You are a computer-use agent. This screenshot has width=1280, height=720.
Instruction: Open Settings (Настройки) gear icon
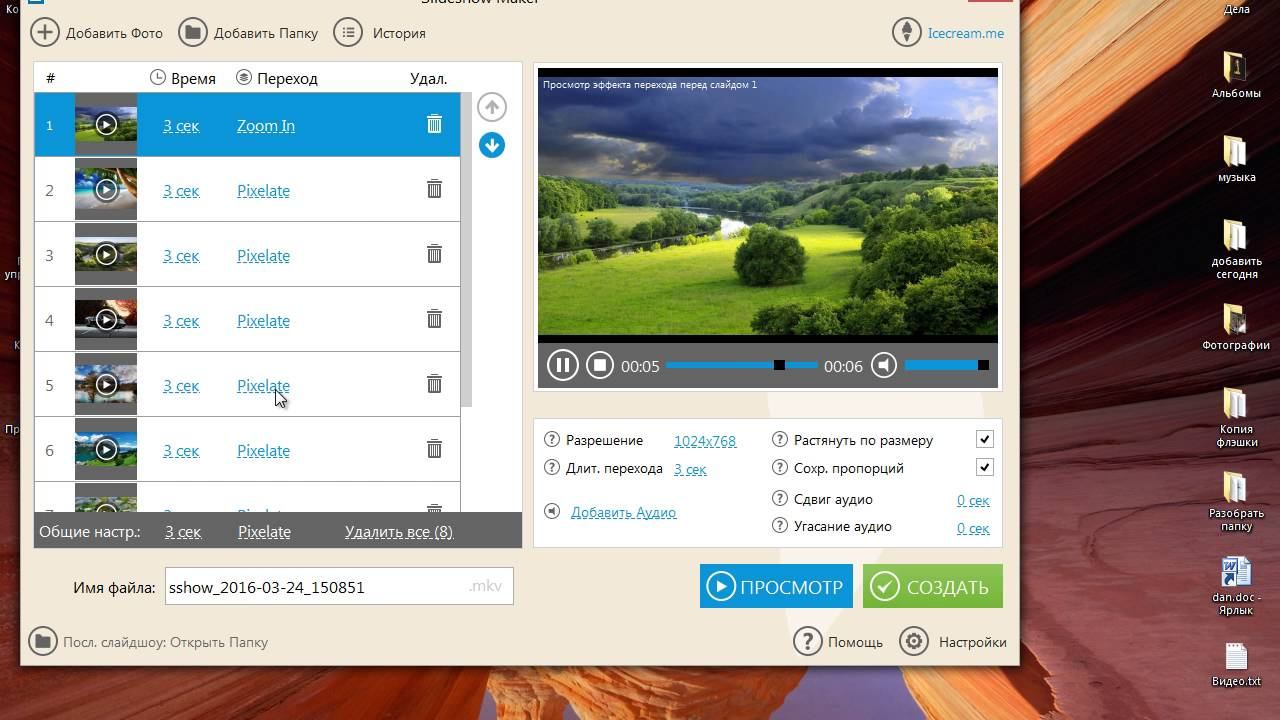(914, 642)
